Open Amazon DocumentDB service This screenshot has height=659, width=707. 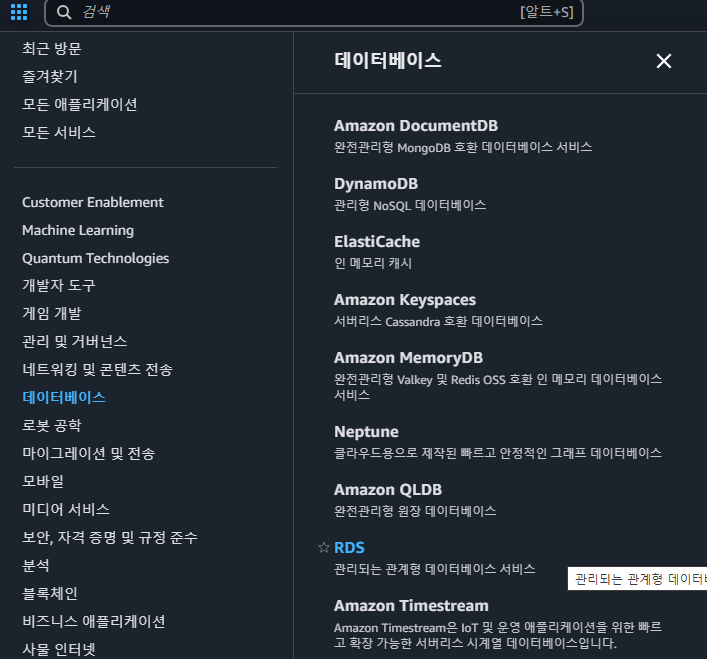coord(416,126)
